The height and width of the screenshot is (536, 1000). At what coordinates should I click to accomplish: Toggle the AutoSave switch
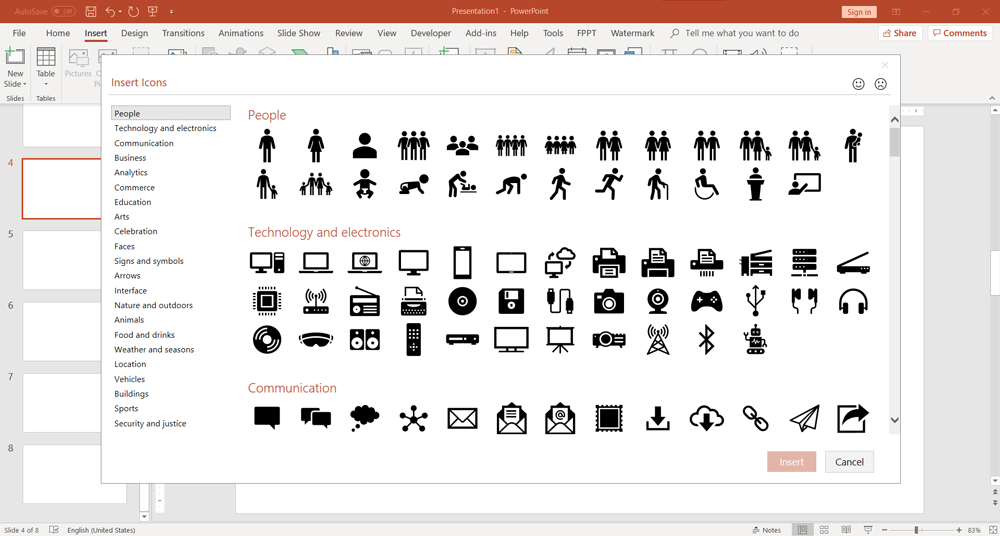tap(63, 12)
